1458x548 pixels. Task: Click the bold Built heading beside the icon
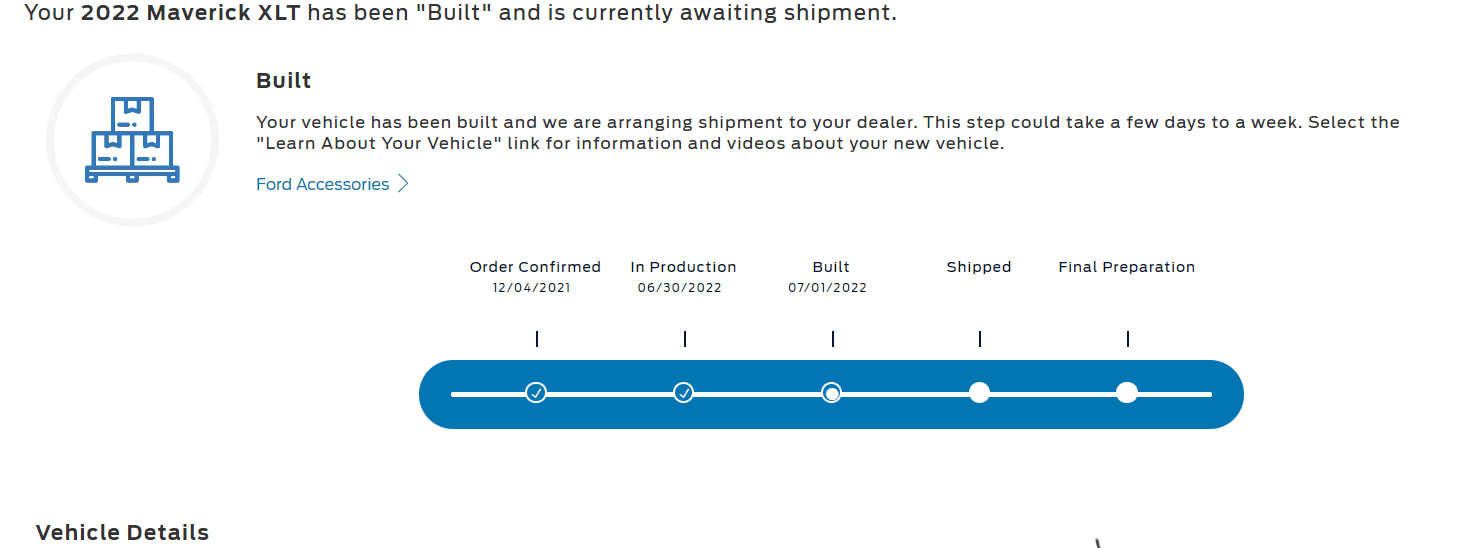(284, 81)
